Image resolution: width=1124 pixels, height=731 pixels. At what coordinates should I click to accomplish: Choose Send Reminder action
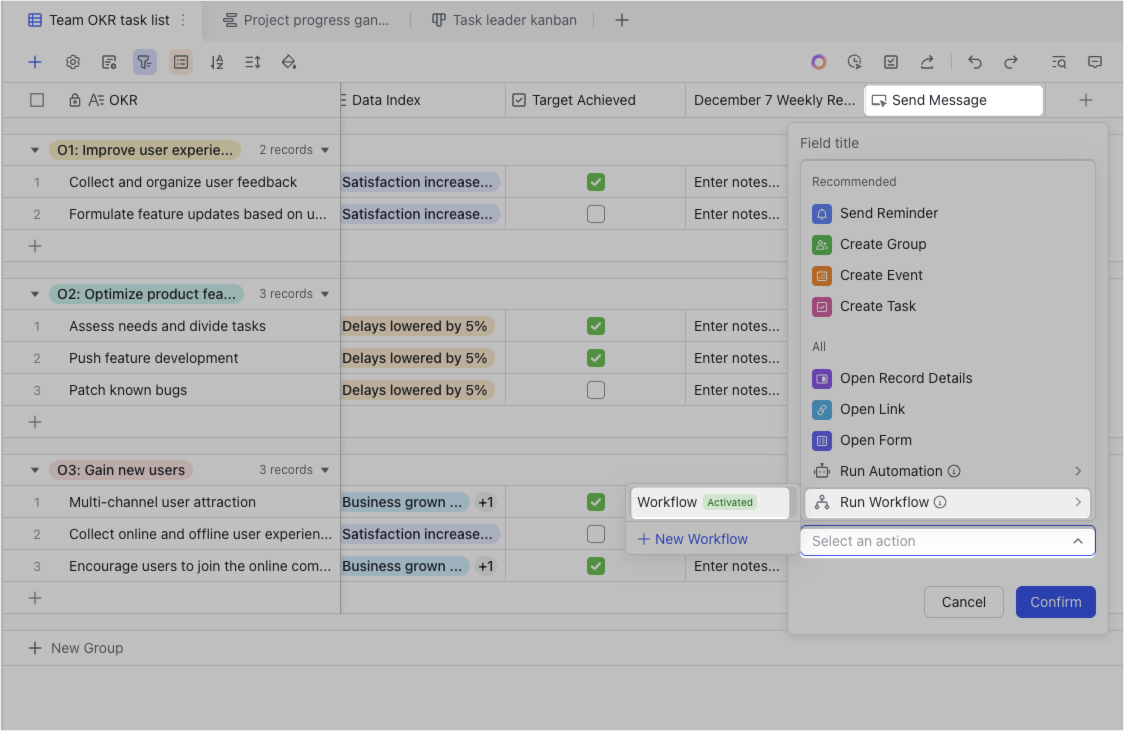947,214
